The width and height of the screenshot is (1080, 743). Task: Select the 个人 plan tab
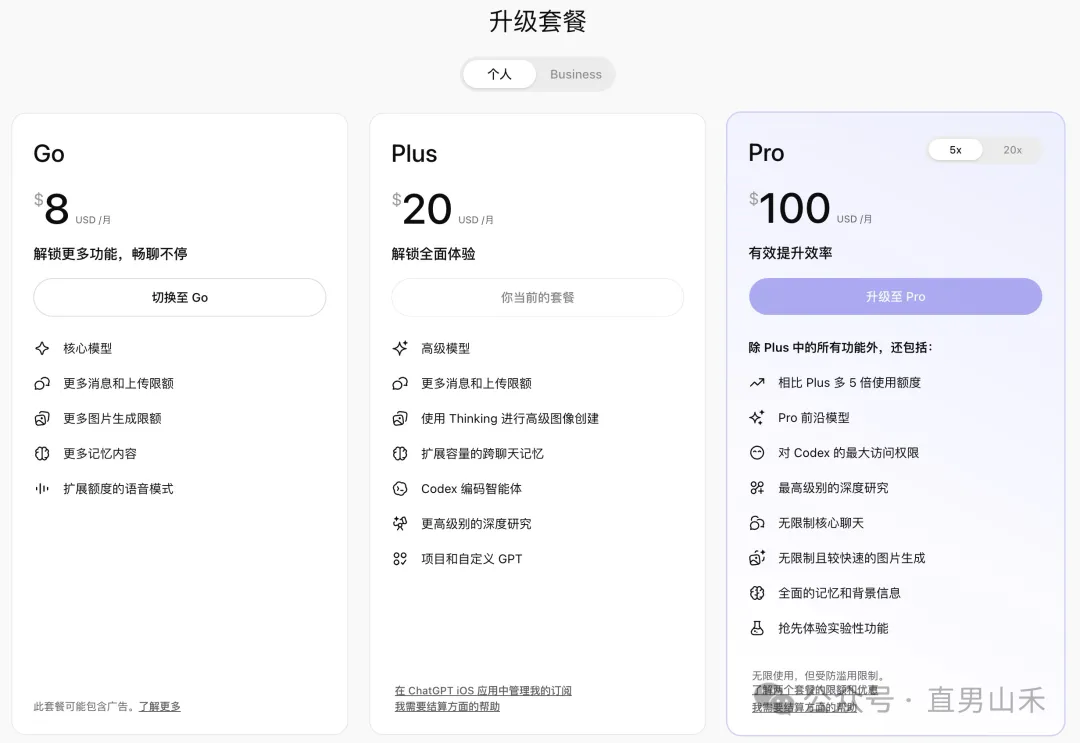click(499, 74)
